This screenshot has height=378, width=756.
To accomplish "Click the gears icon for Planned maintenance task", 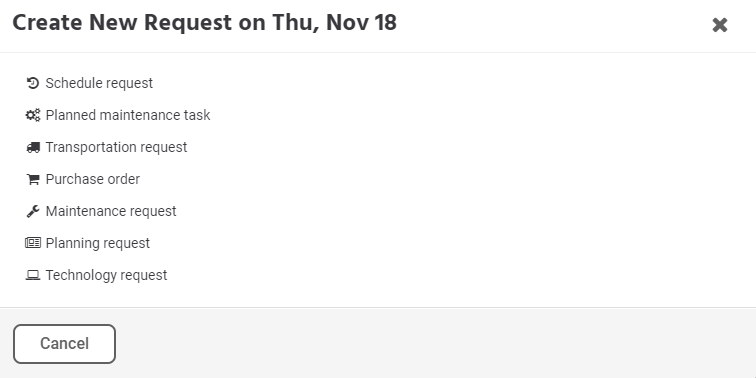I will pyautogui.click(x=33, y=115).
